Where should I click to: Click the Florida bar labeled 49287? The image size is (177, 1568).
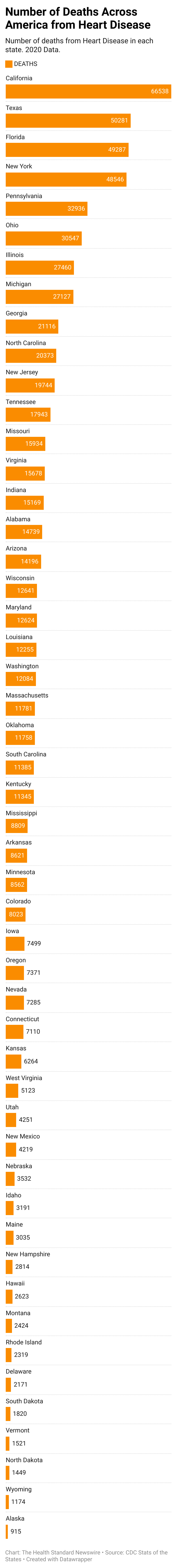67,150
